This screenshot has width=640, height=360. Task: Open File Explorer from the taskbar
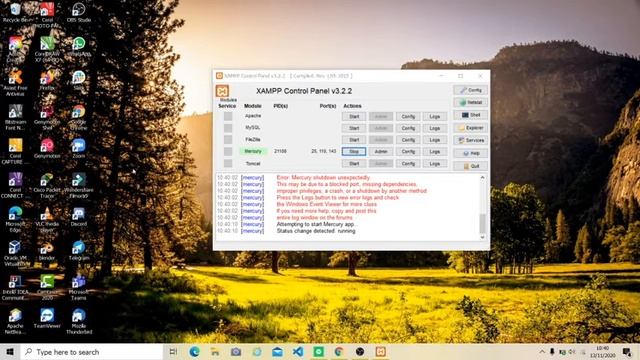click(x=215, y=351)
